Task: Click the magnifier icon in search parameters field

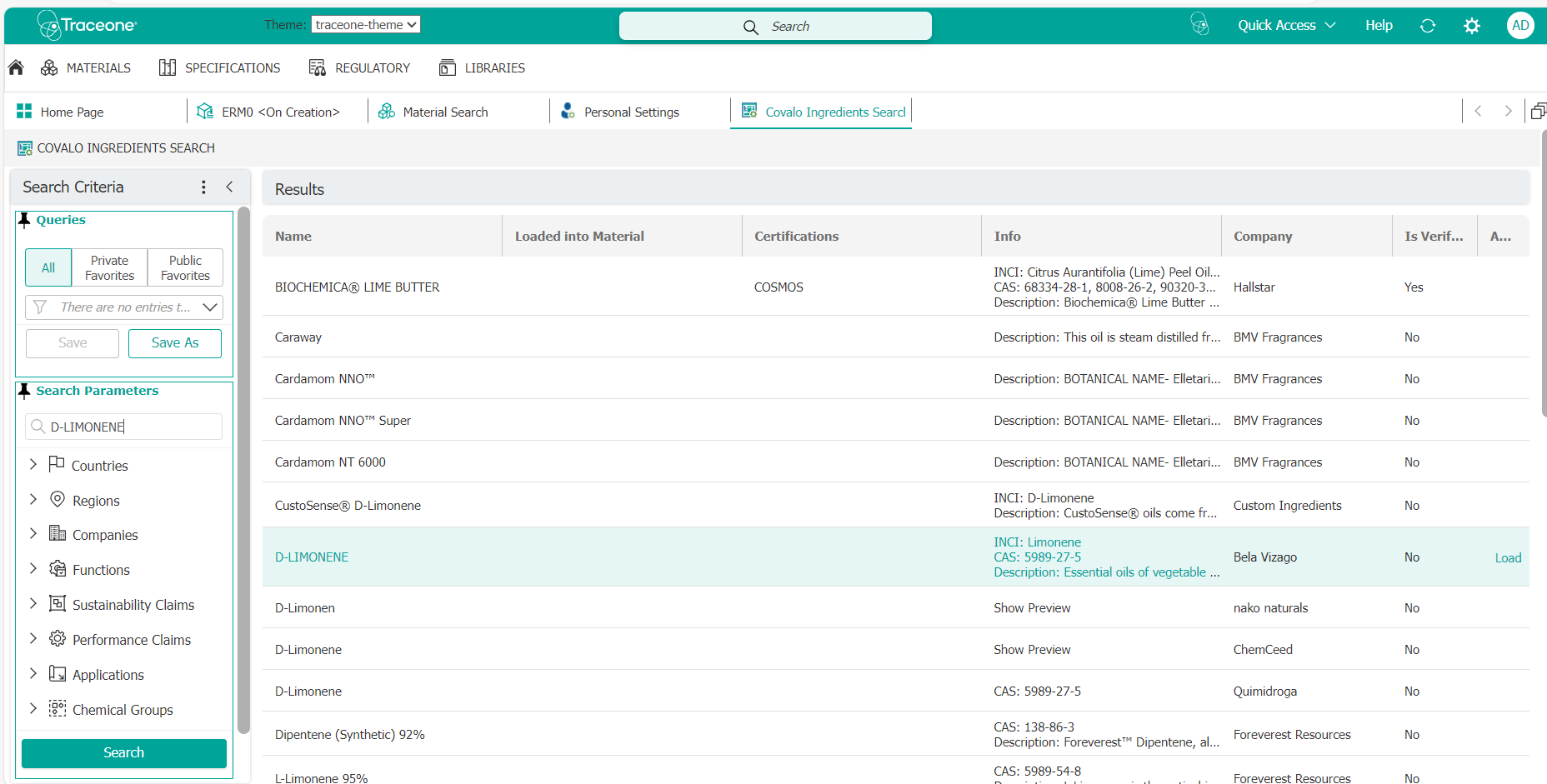Action: click(38, 427)
